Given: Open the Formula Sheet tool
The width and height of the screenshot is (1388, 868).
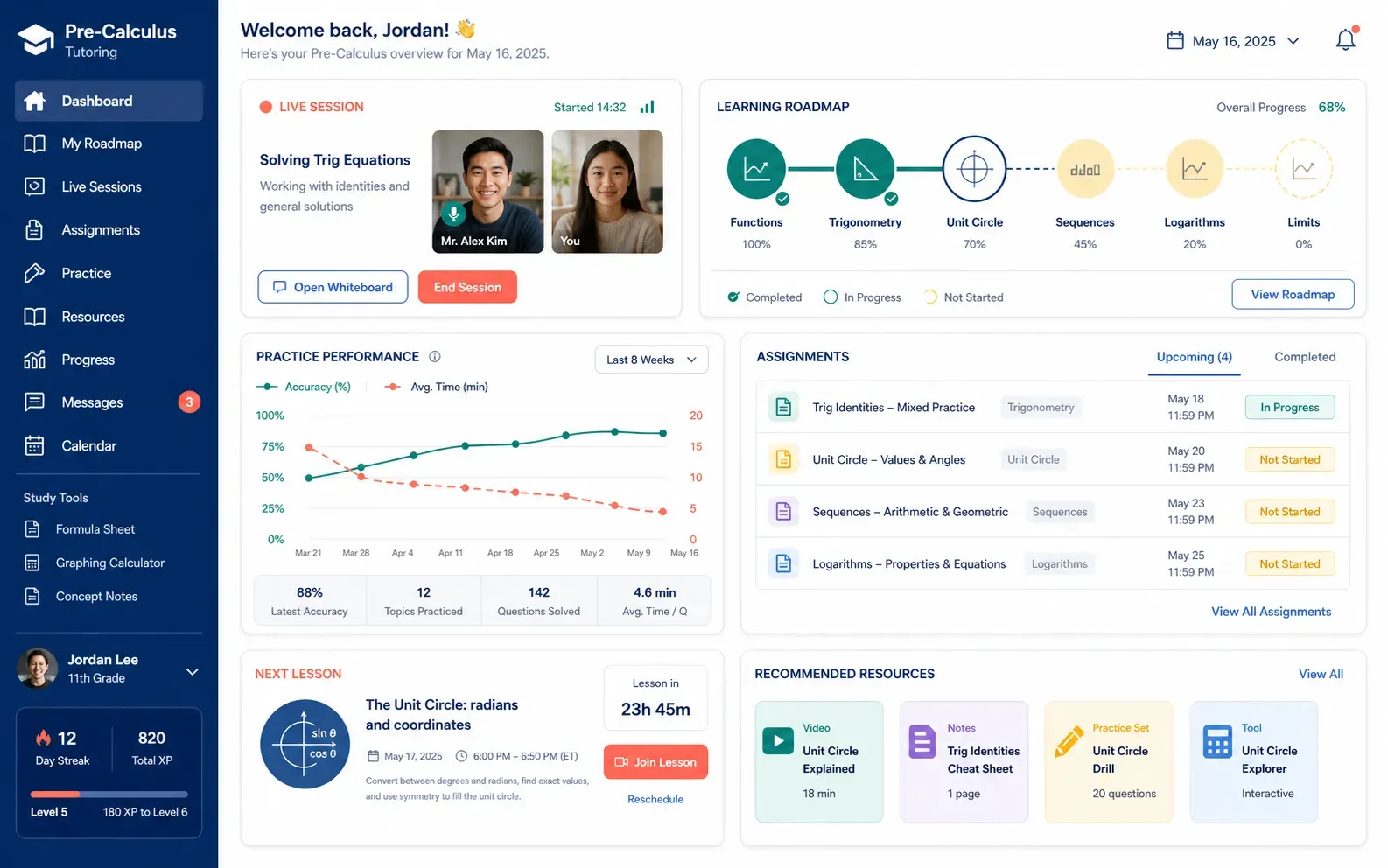Looking at the screenshot, I should pyautogui.click(x=94, y=529).
